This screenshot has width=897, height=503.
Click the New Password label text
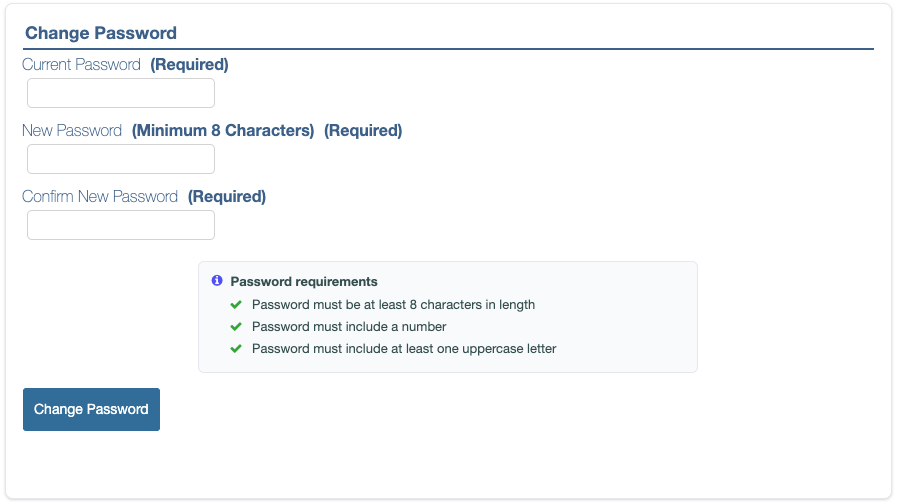click(72, 131)
